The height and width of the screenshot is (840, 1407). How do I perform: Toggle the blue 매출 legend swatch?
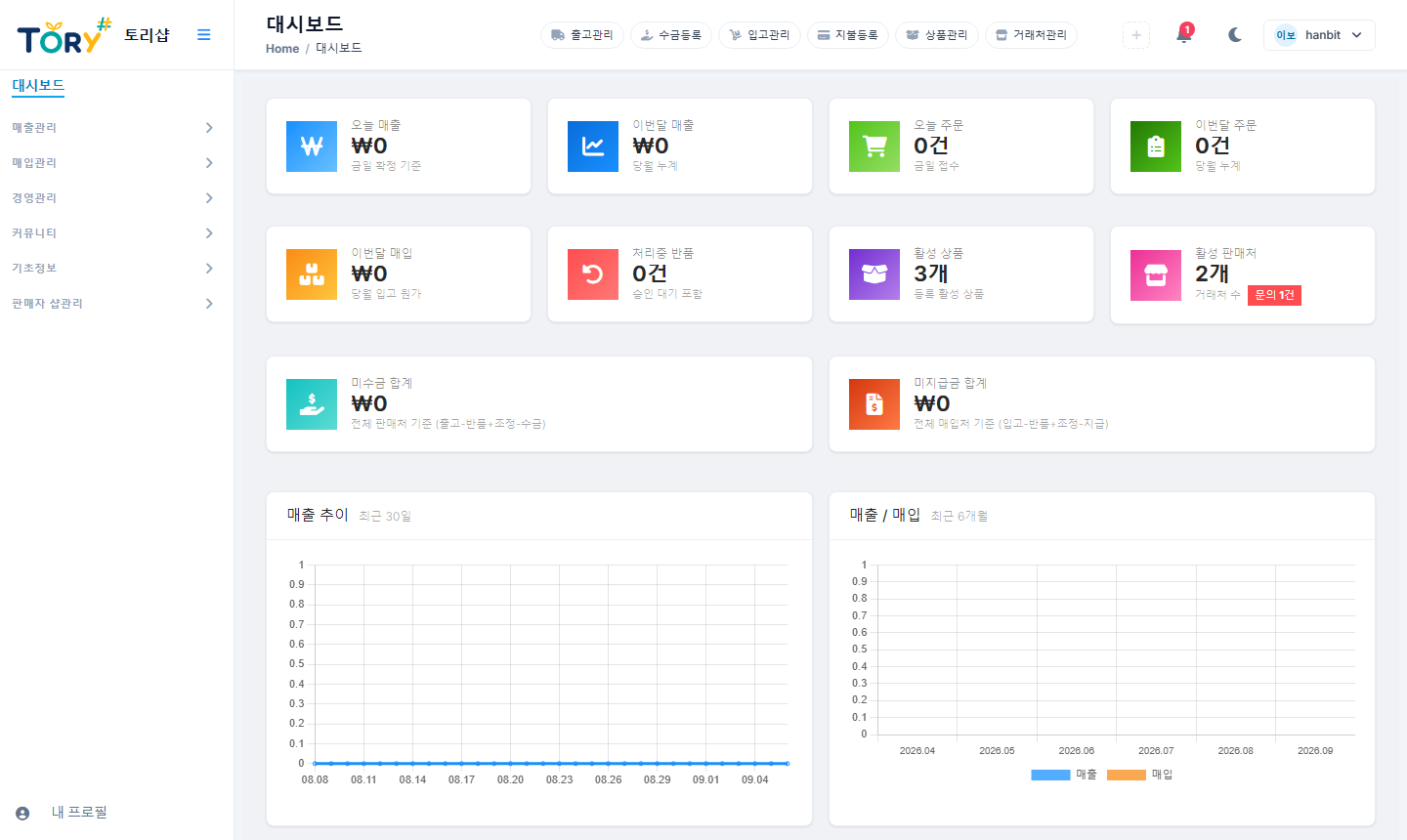[x=1050, y=775]
